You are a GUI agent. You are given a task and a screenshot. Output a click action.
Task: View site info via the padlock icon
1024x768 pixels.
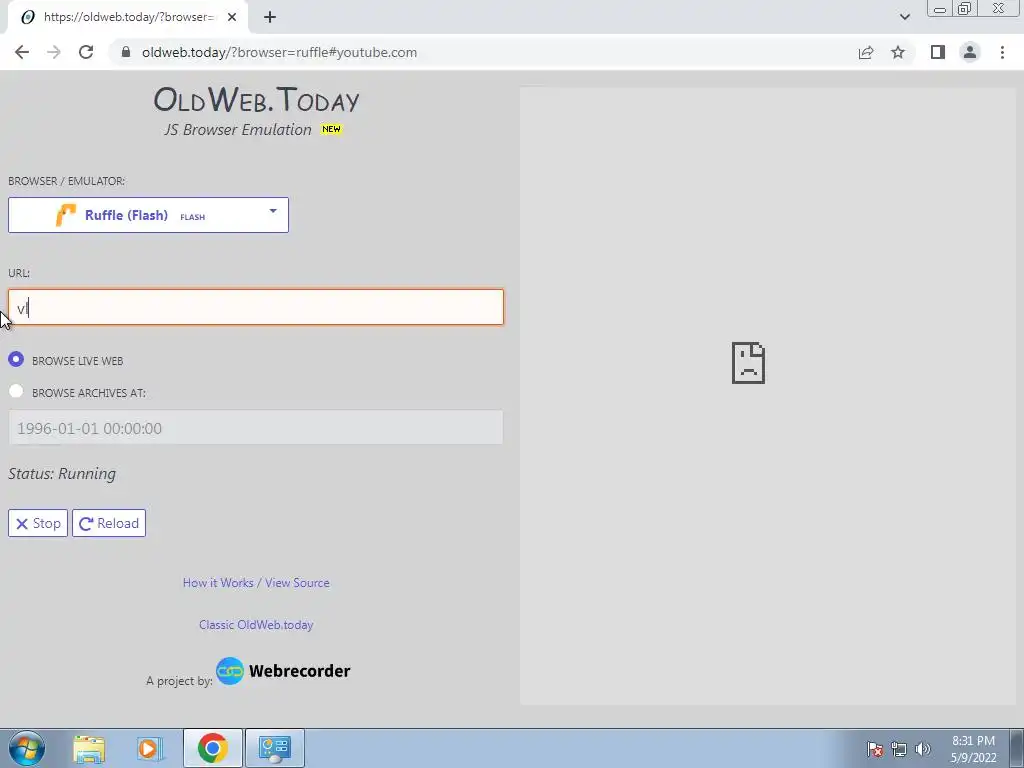click(x=126, y=52)
